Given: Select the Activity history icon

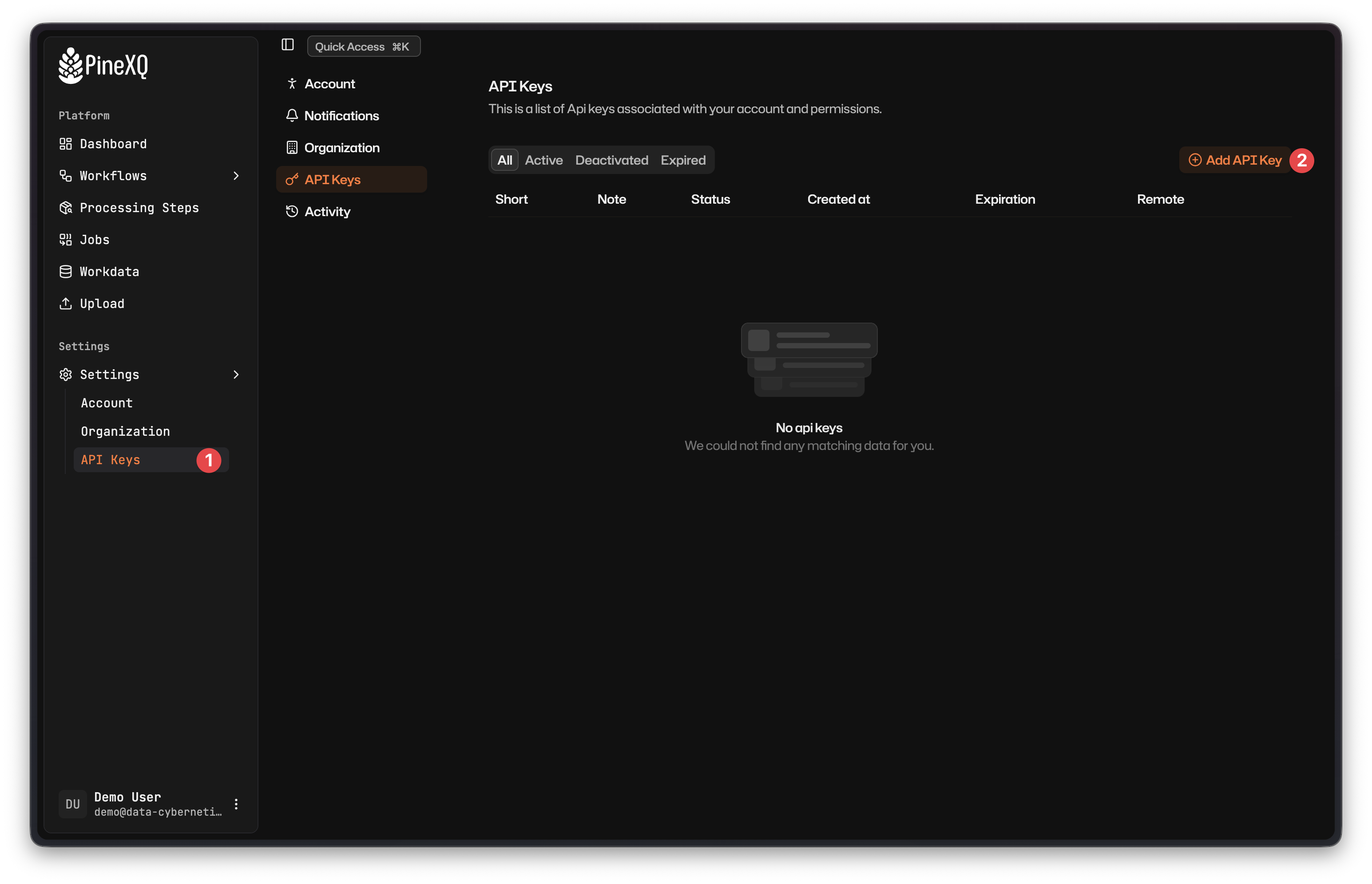Looking at the screenshot, I should pos(292,211).
